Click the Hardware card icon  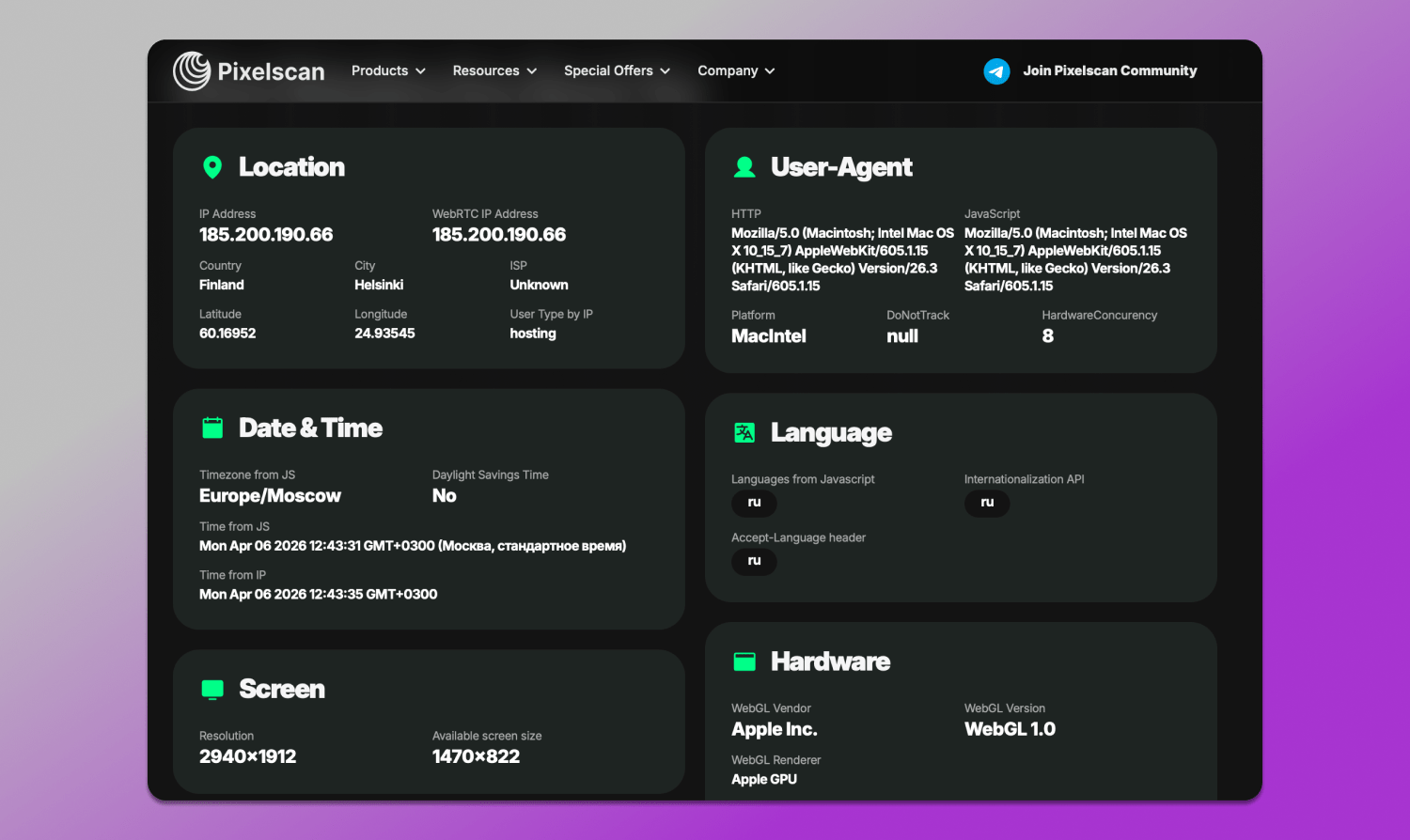[744, 661]
